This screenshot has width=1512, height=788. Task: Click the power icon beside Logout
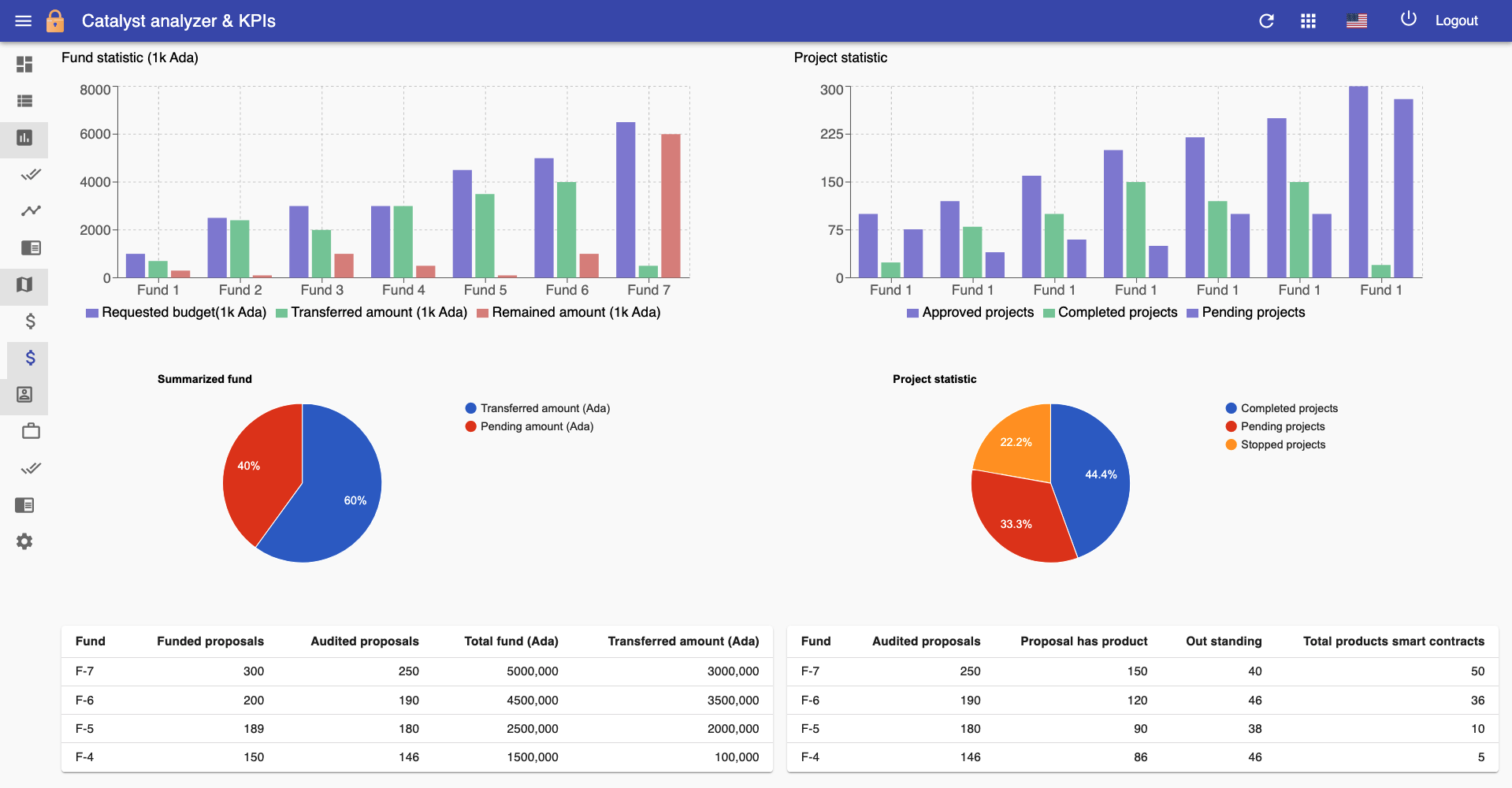coord(1409,19)
